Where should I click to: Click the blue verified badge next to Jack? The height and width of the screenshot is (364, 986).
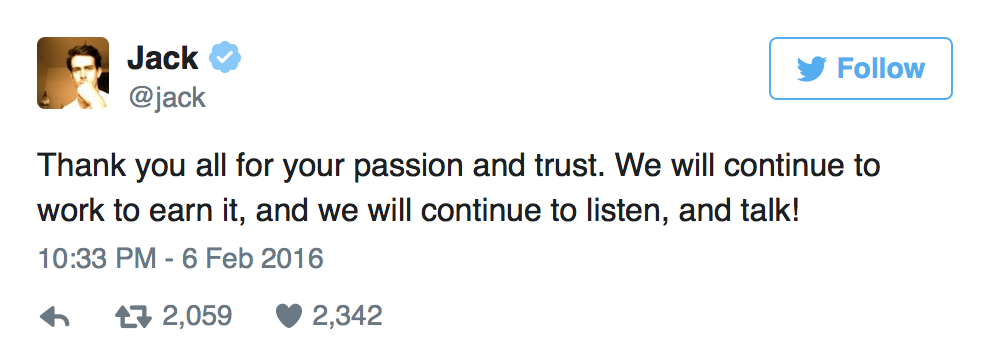[224, 59]
